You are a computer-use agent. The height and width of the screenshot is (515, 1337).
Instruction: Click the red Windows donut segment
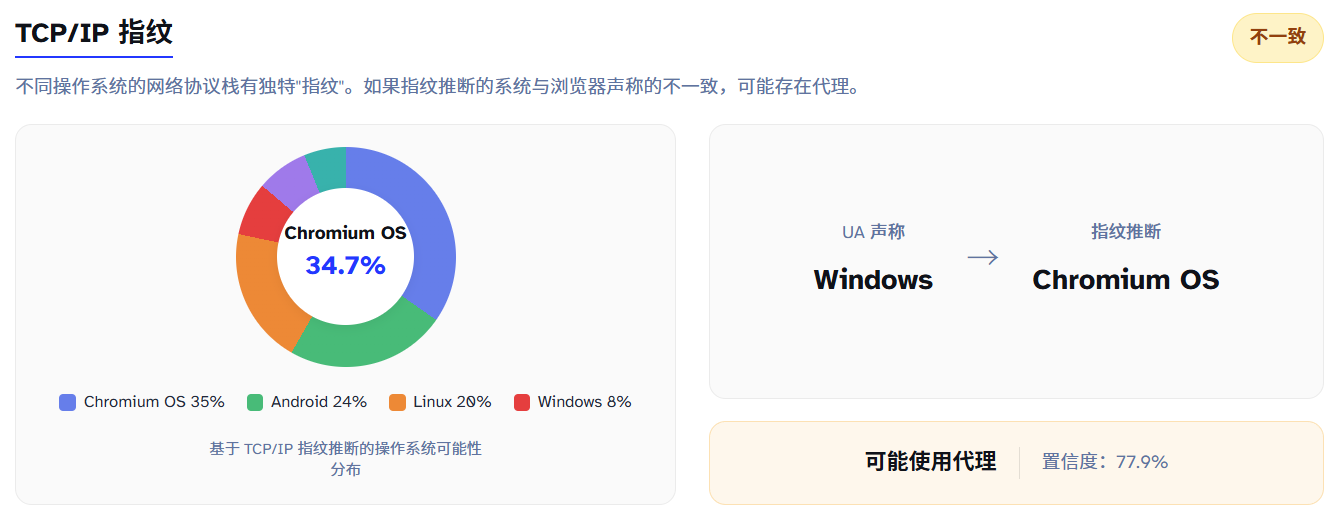pyautogui.click(x=260, y=213)
